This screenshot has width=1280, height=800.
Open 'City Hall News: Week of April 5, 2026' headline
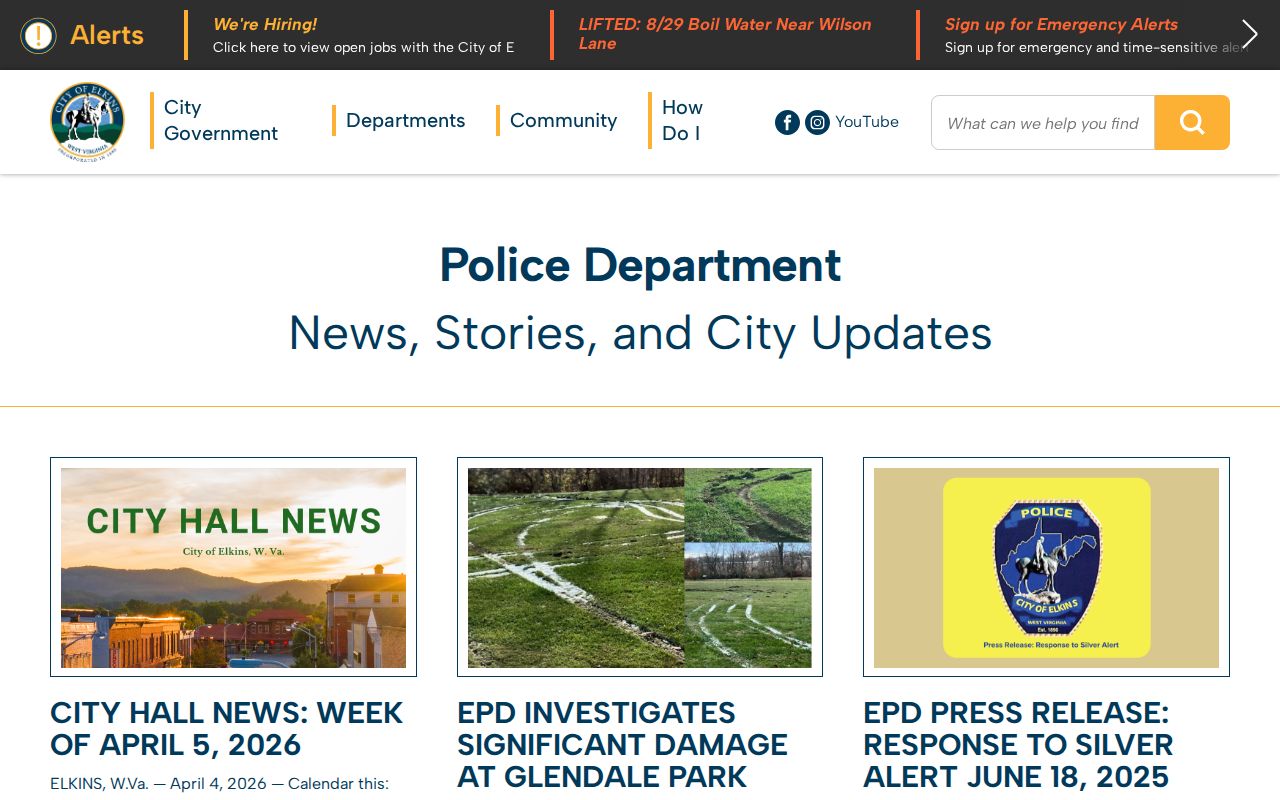(227, 729)
